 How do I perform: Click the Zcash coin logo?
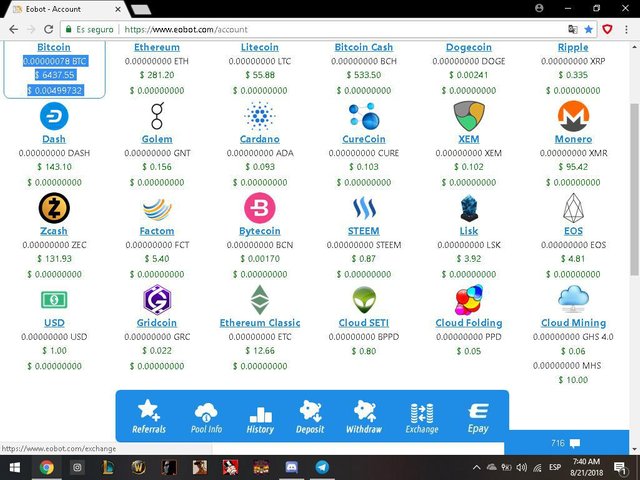coord(54,208)
